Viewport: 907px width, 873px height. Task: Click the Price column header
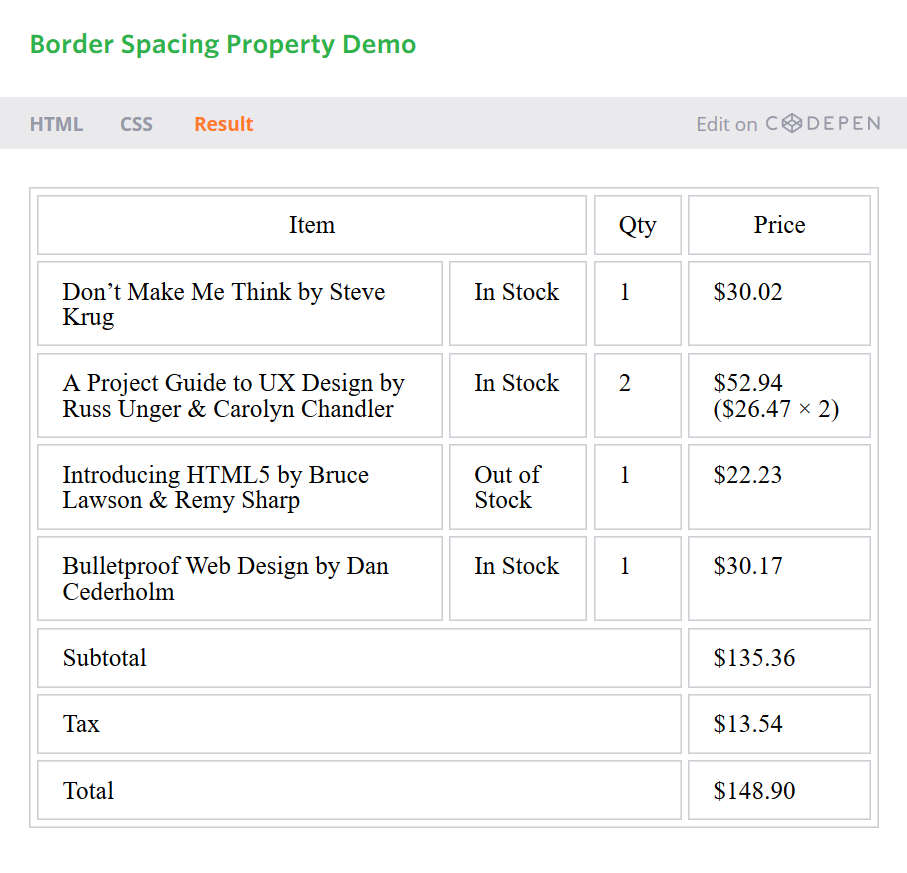pos(779,225)
